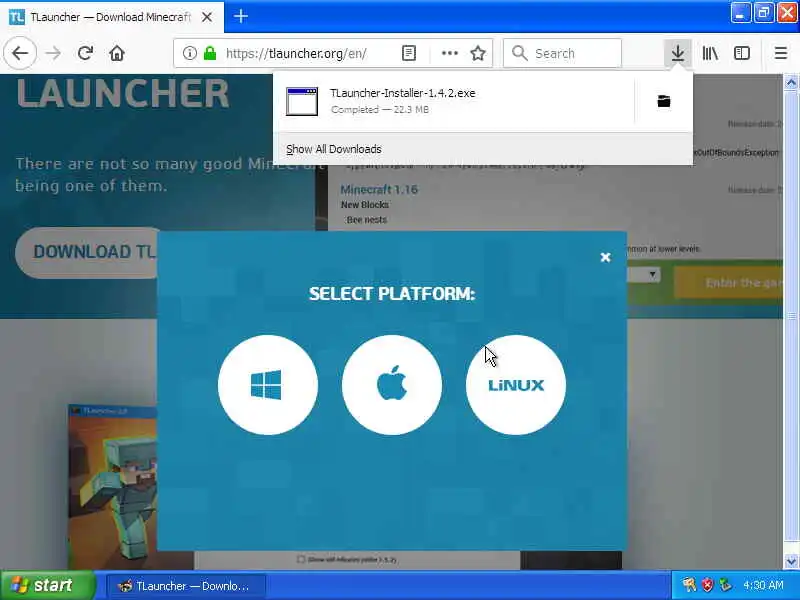Click the green secure connection padlock

(210, 53)
